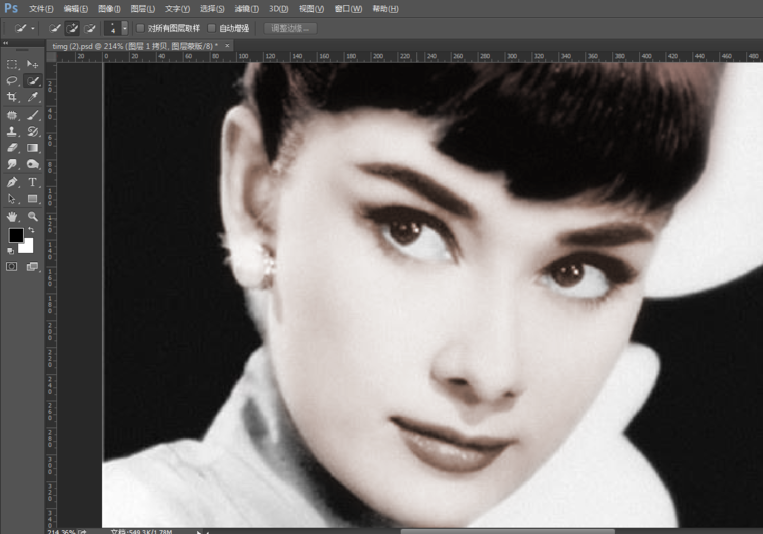Select the Clone Stamp tool
This screenshot has height=534, width=763.
coord(12,131)
